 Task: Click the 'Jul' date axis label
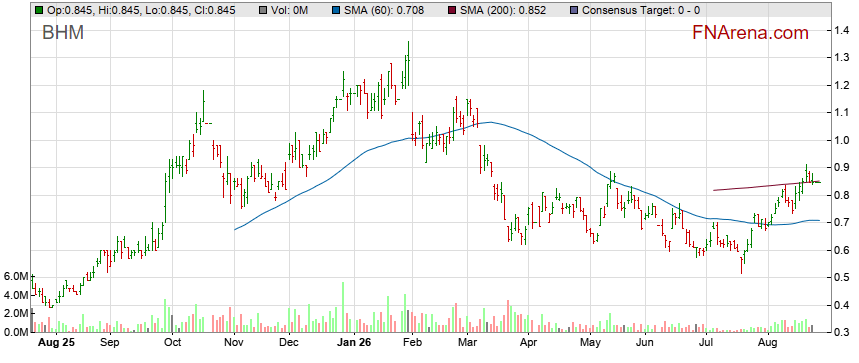[x=706, y=343]
